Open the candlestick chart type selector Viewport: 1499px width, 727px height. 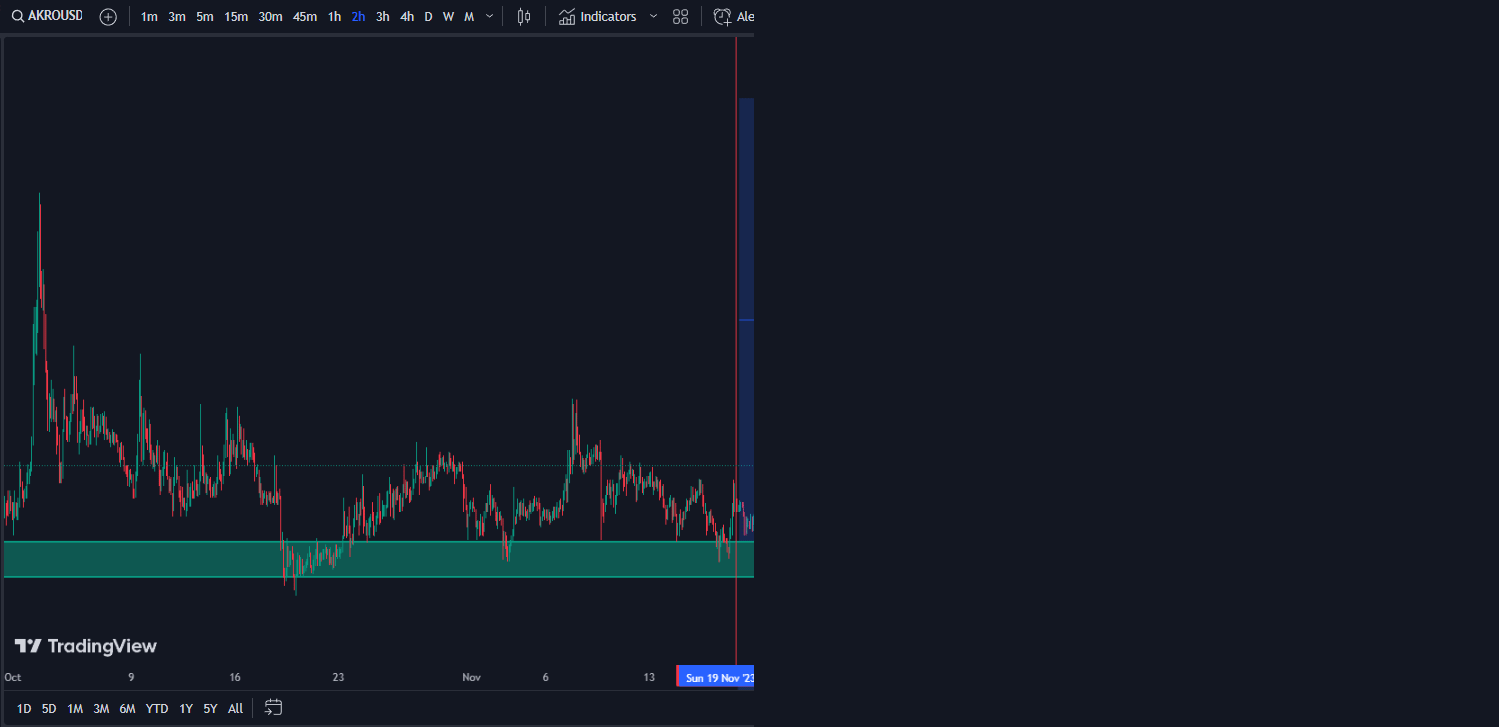tap(523, 17)
